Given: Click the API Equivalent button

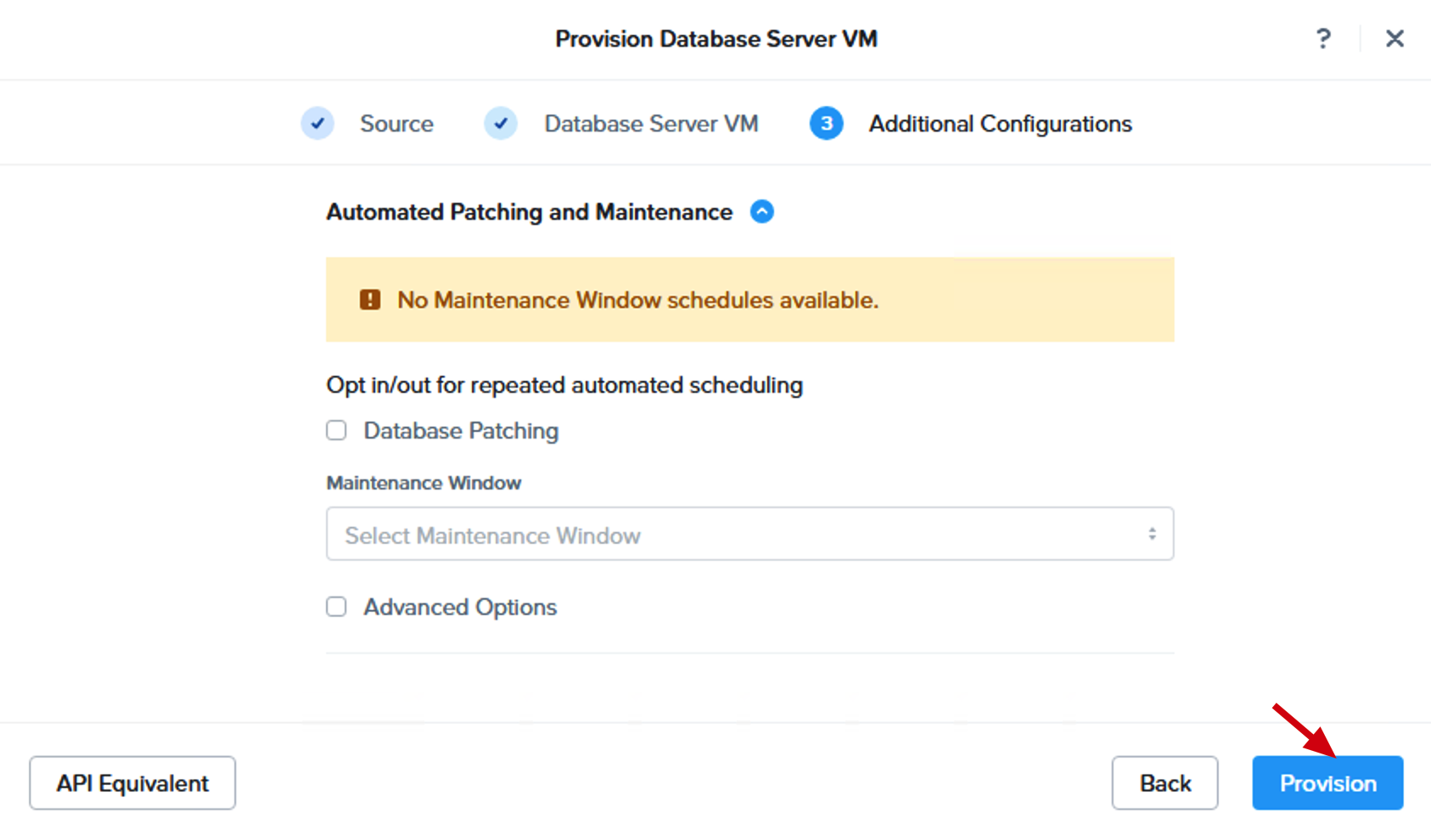Looking at the screenshot, I should pos(132,783).
